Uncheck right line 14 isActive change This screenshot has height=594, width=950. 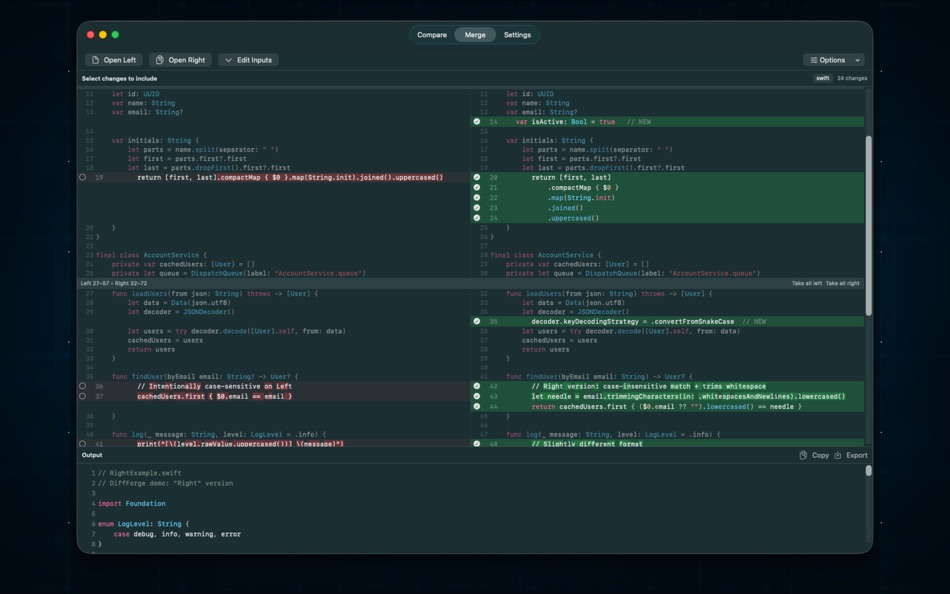(477, 122)
